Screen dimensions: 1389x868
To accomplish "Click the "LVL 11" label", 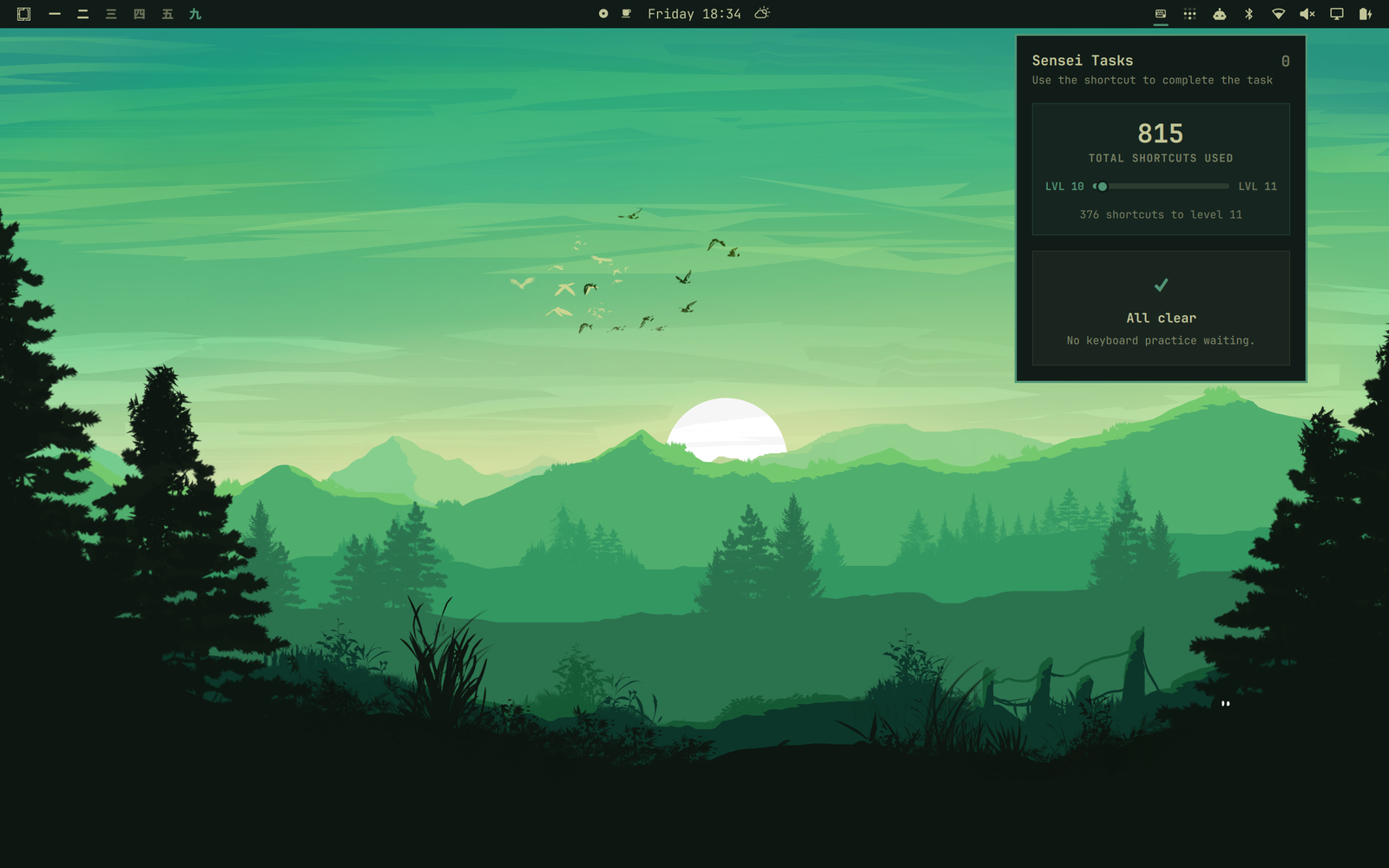I will pyautogui.click(x=1258, y=186).
